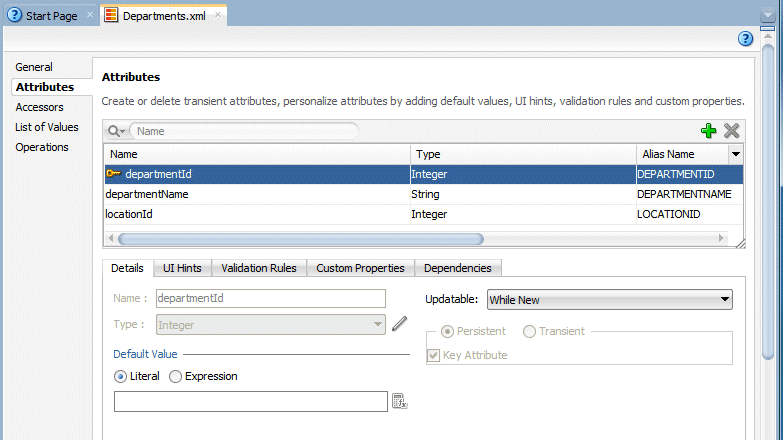Open the editor tab list dropdown arrow
This screenshot has width=783, height=440.
(x=768, y=15)
